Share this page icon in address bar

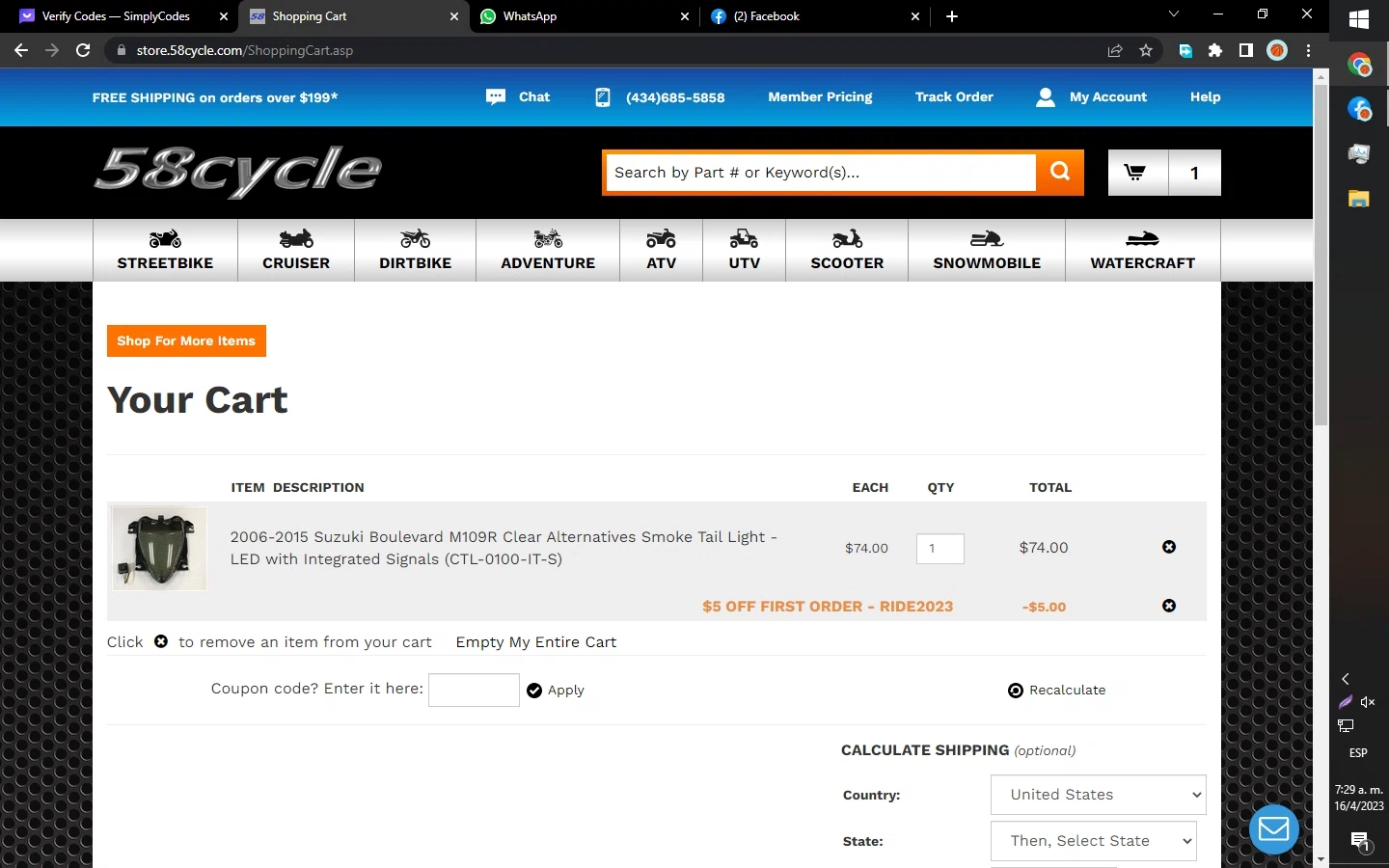pos(1115,50)
